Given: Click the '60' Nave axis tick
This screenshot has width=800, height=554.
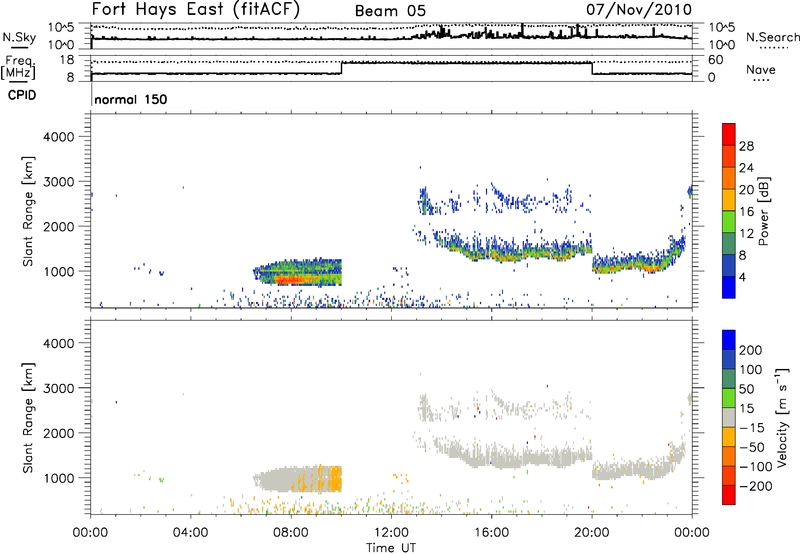Looking at the screenshot, I should [x=715, y=60].
